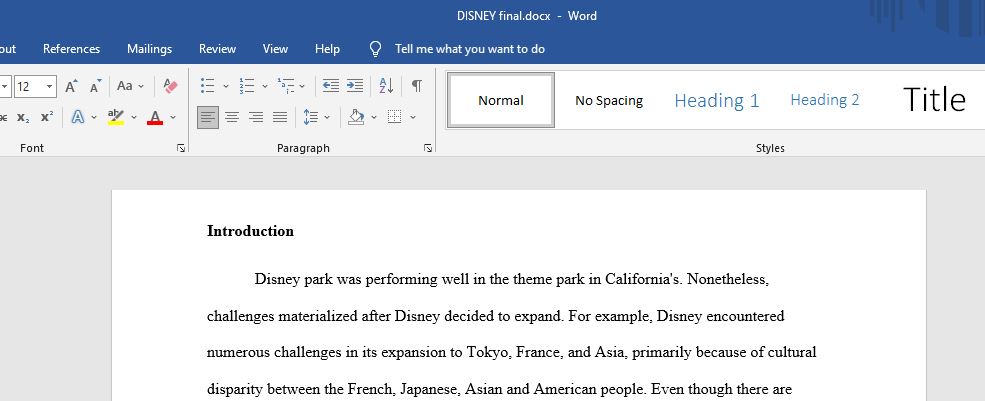Expand the Text Effects dropdown arrow
This screenshot has width=985, height=401.
coord(94,118)
